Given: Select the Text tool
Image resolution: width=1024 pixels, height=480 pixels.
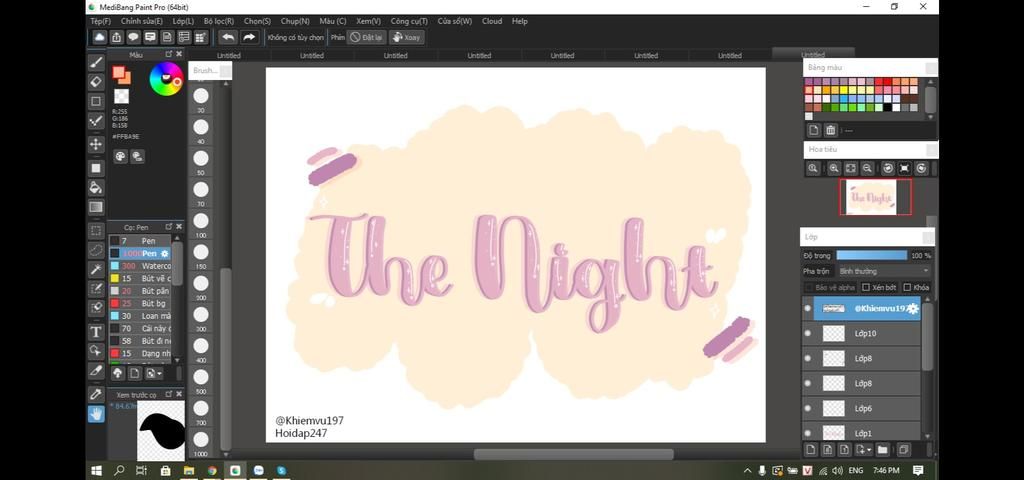Looking at the screenshot, I should (96, 332).
